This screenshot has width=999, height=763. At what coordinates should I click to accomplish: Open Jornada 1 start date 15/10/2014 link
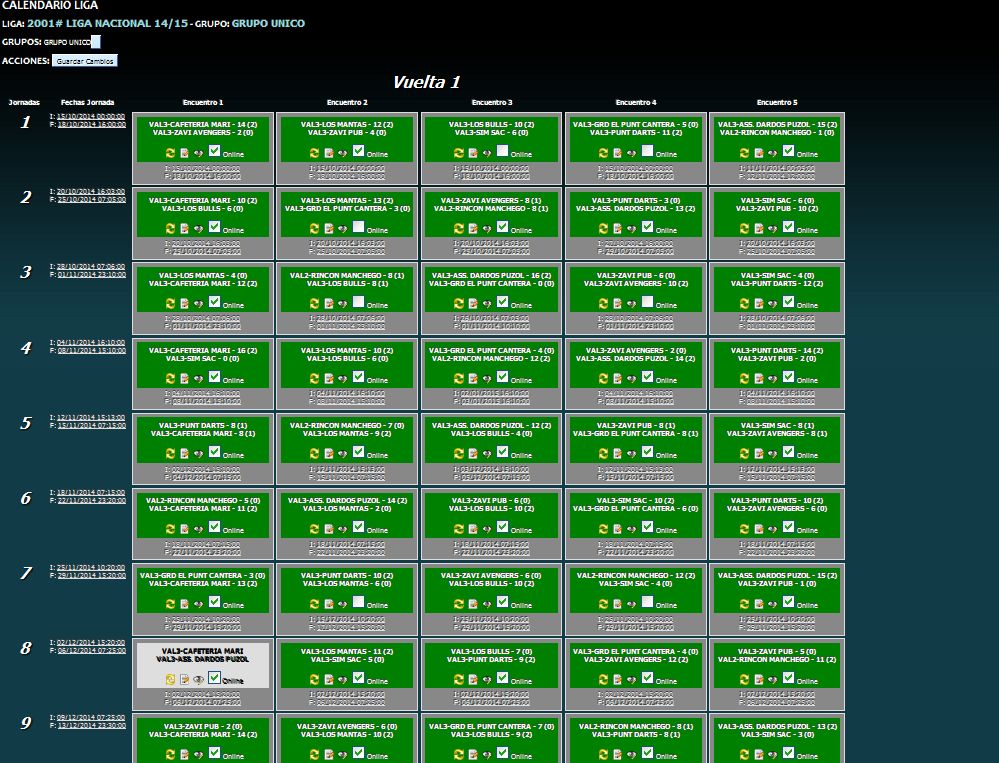point(91,116)
